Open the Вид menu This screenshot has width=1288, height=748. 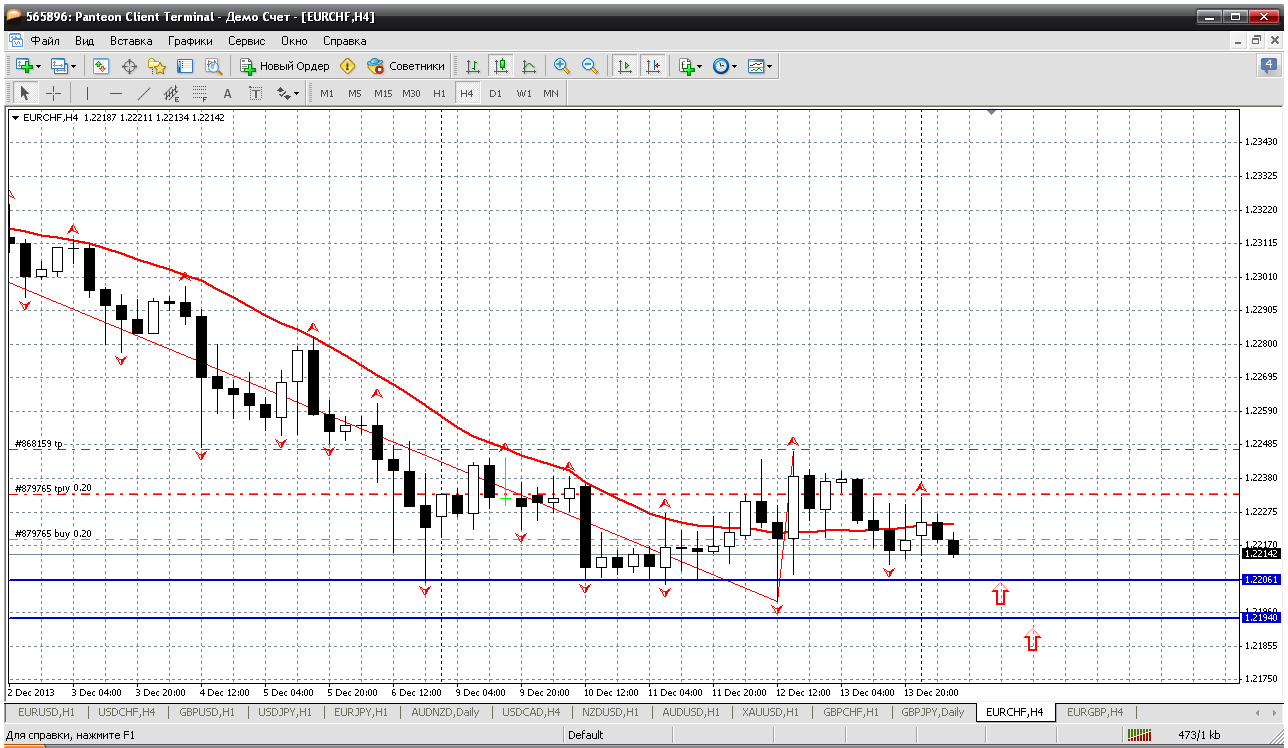click(85, 41)
